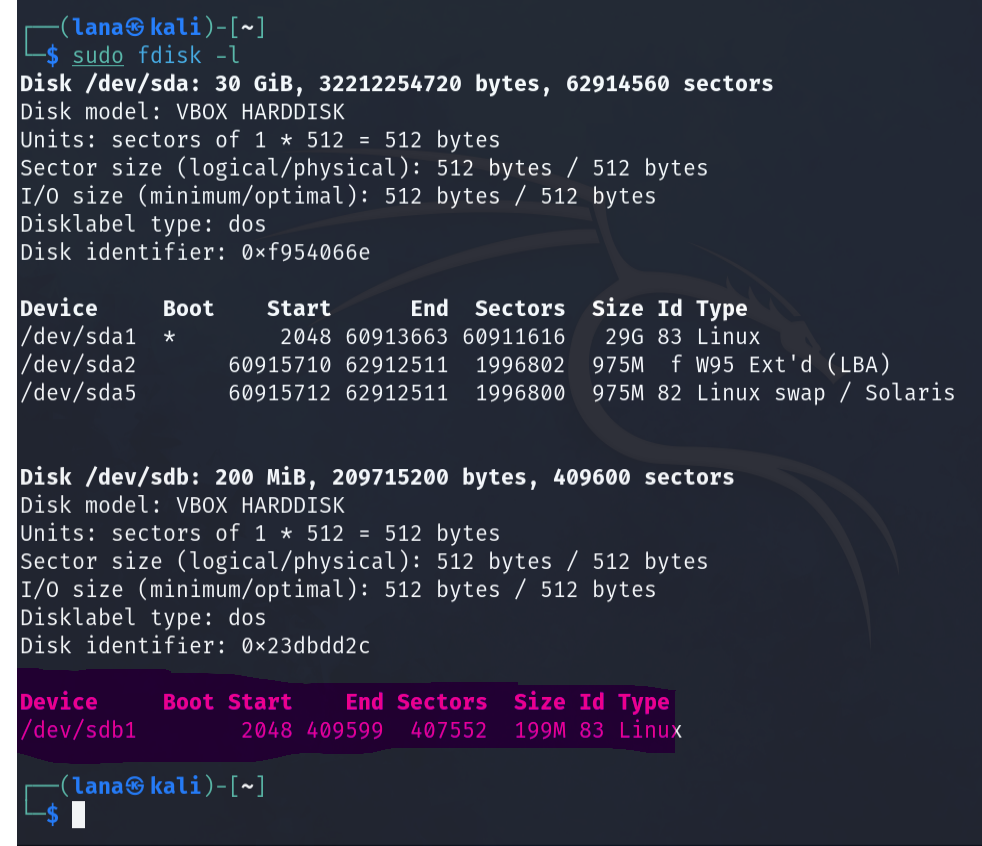The height and width of the screenshot is (846, 982).
Task: Click the fdisk command text
Action: [x=169, y=55]
